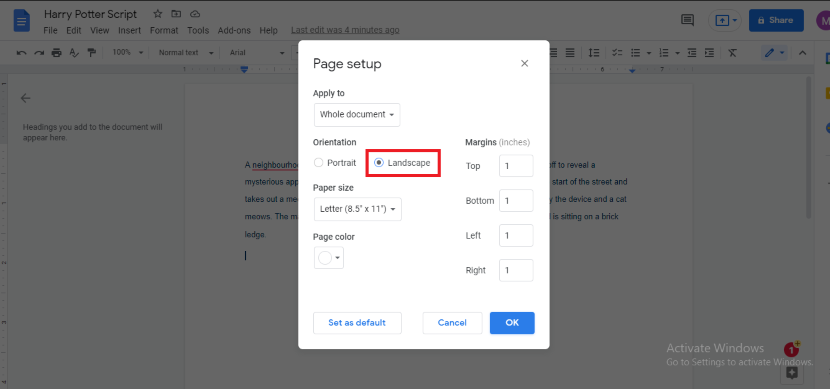Select the Landscape orientation radio button
Viewport: 830px width, 389px height.
[x=378, y=162]
